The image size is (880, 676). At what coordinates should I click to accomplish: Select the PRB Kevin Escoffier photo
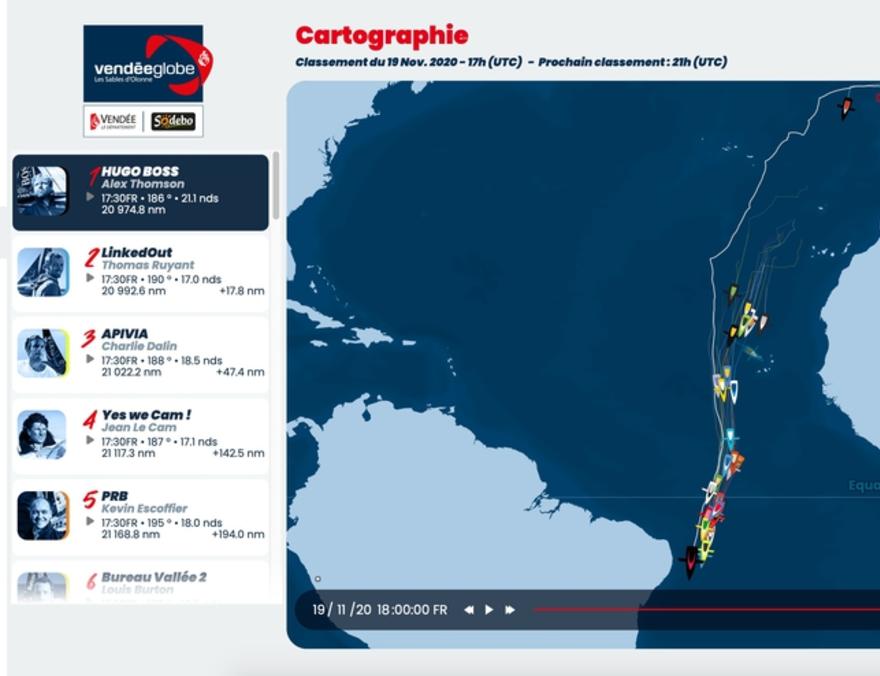point(43,516)
